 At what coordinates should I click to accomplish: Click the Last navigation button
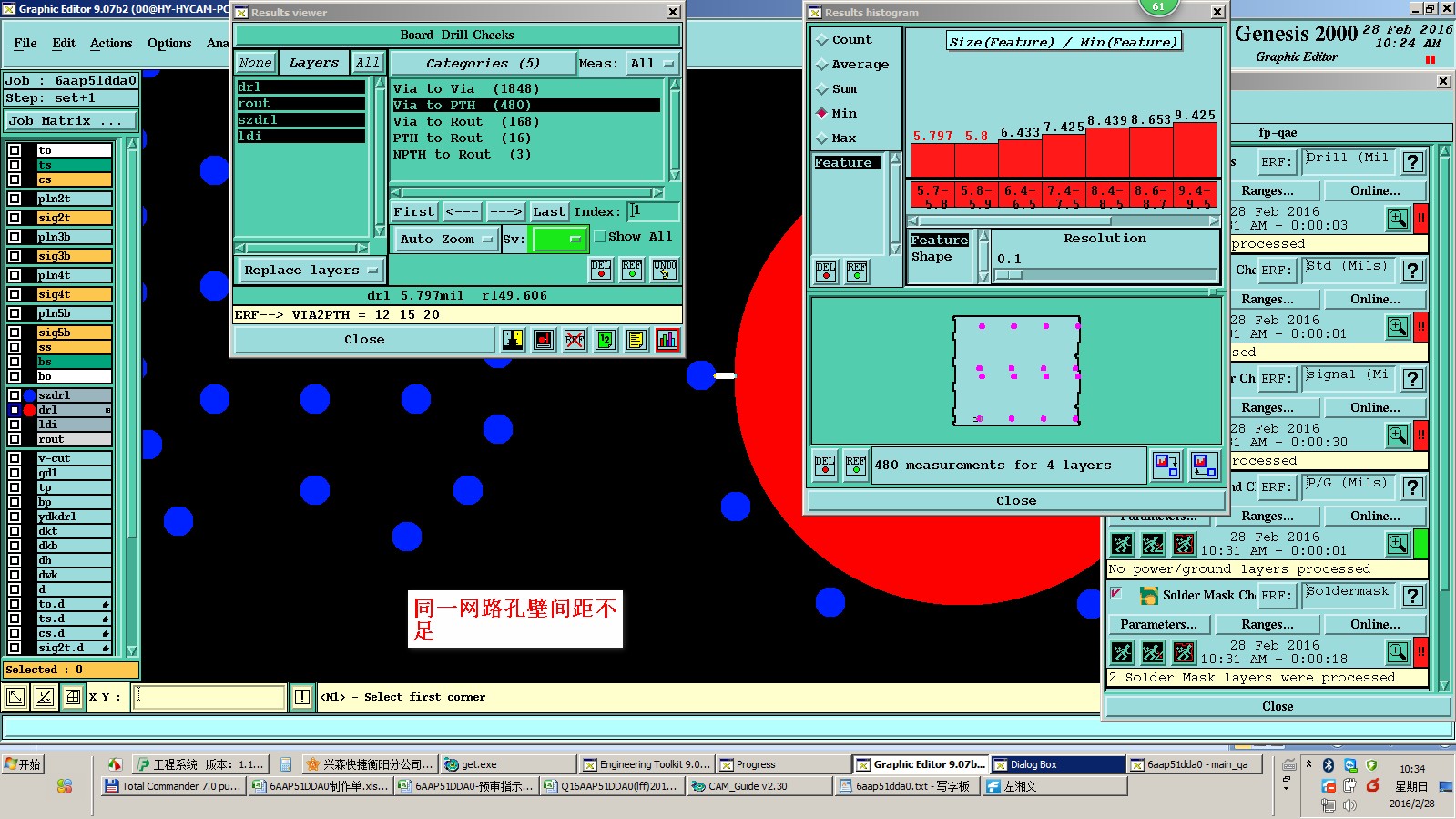click(549, 211)
